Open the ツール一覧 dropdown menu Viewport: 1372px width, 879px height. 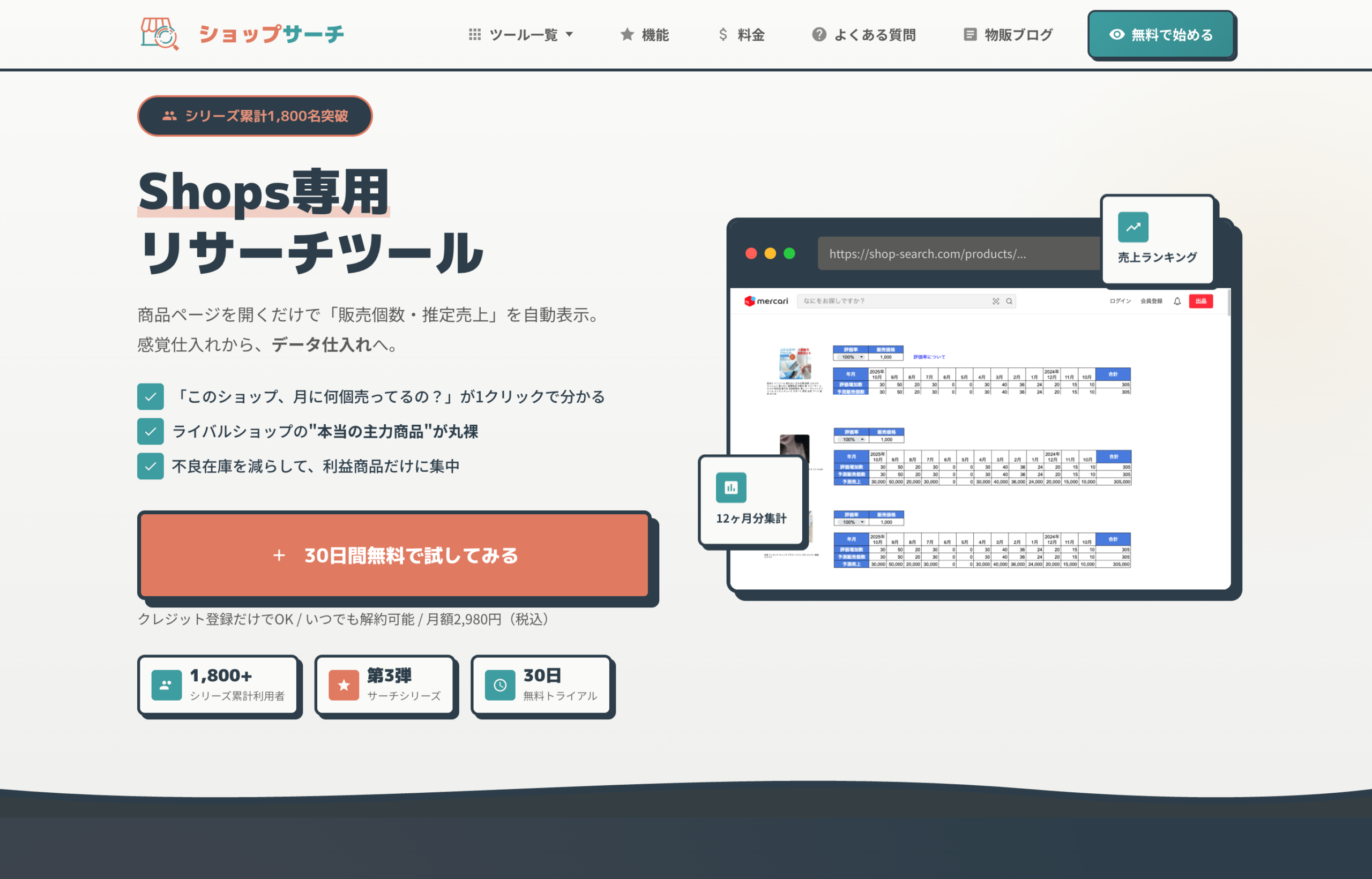pyautogui.click(x=522, y=34)
